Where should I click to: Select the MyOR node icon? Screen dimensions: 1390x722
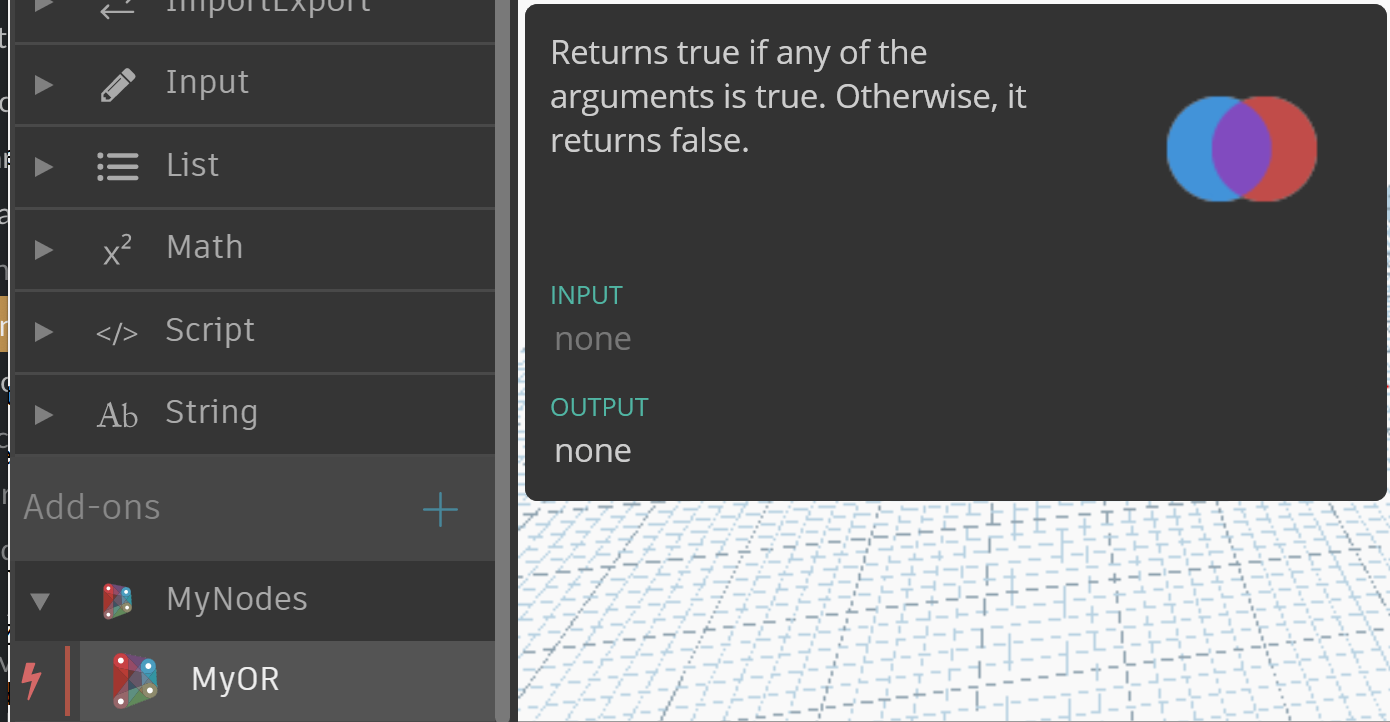point(135,679)
